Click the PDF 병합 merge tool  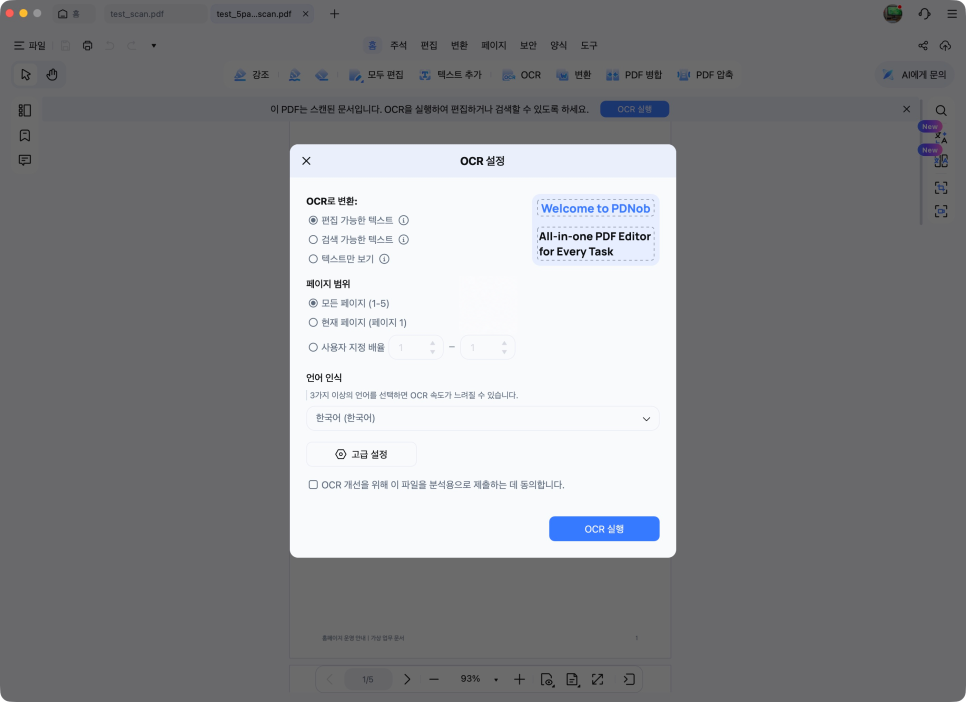tap(634, 75)
